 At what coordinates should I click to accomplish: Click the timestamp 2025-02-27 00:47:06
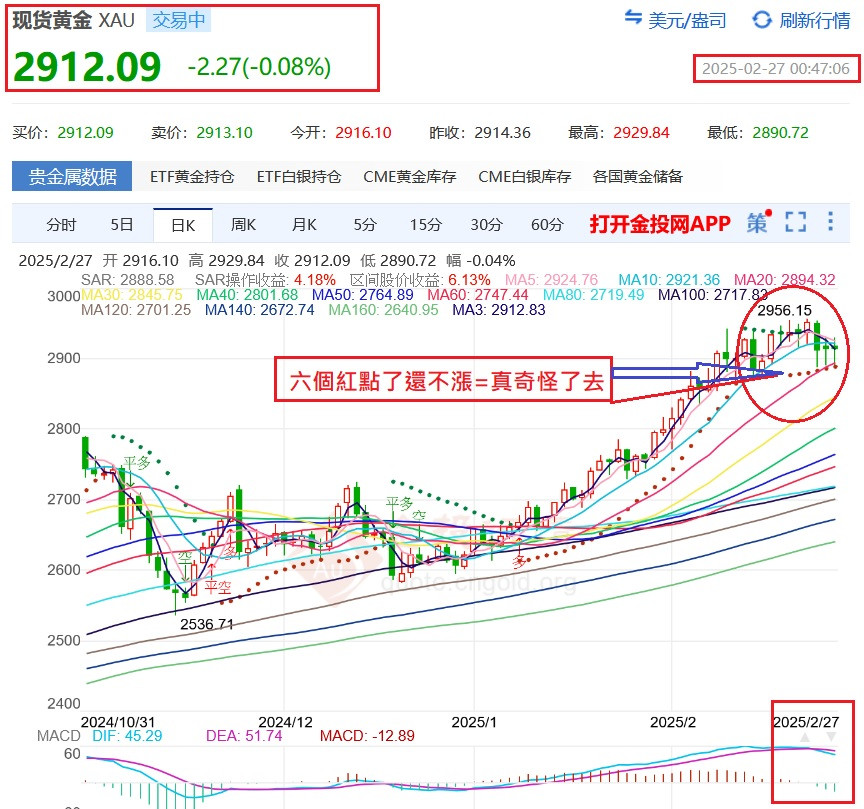click(775, 68)
